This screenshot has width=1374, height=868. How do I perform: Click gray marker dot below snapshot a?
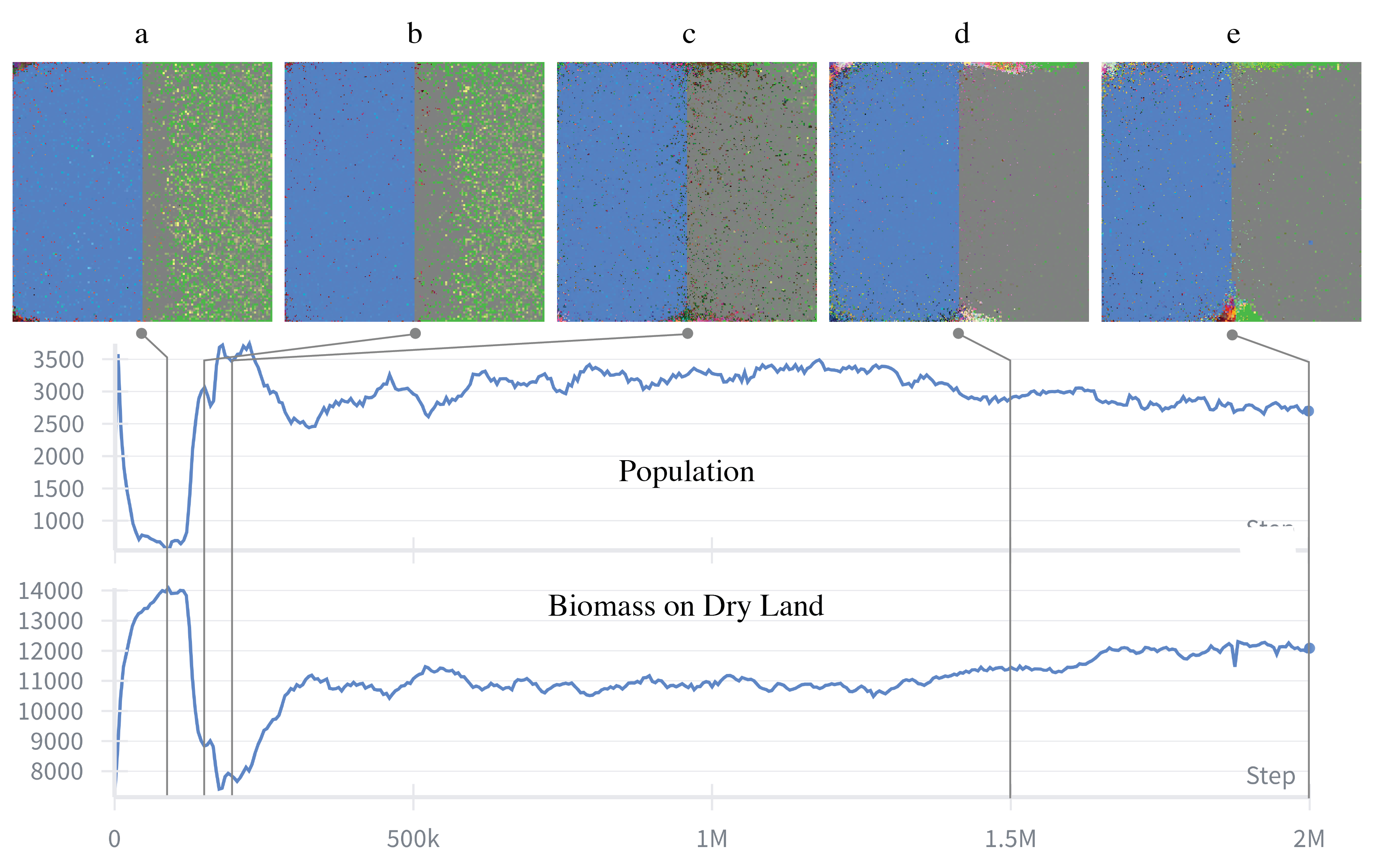(x=142, y=333)
